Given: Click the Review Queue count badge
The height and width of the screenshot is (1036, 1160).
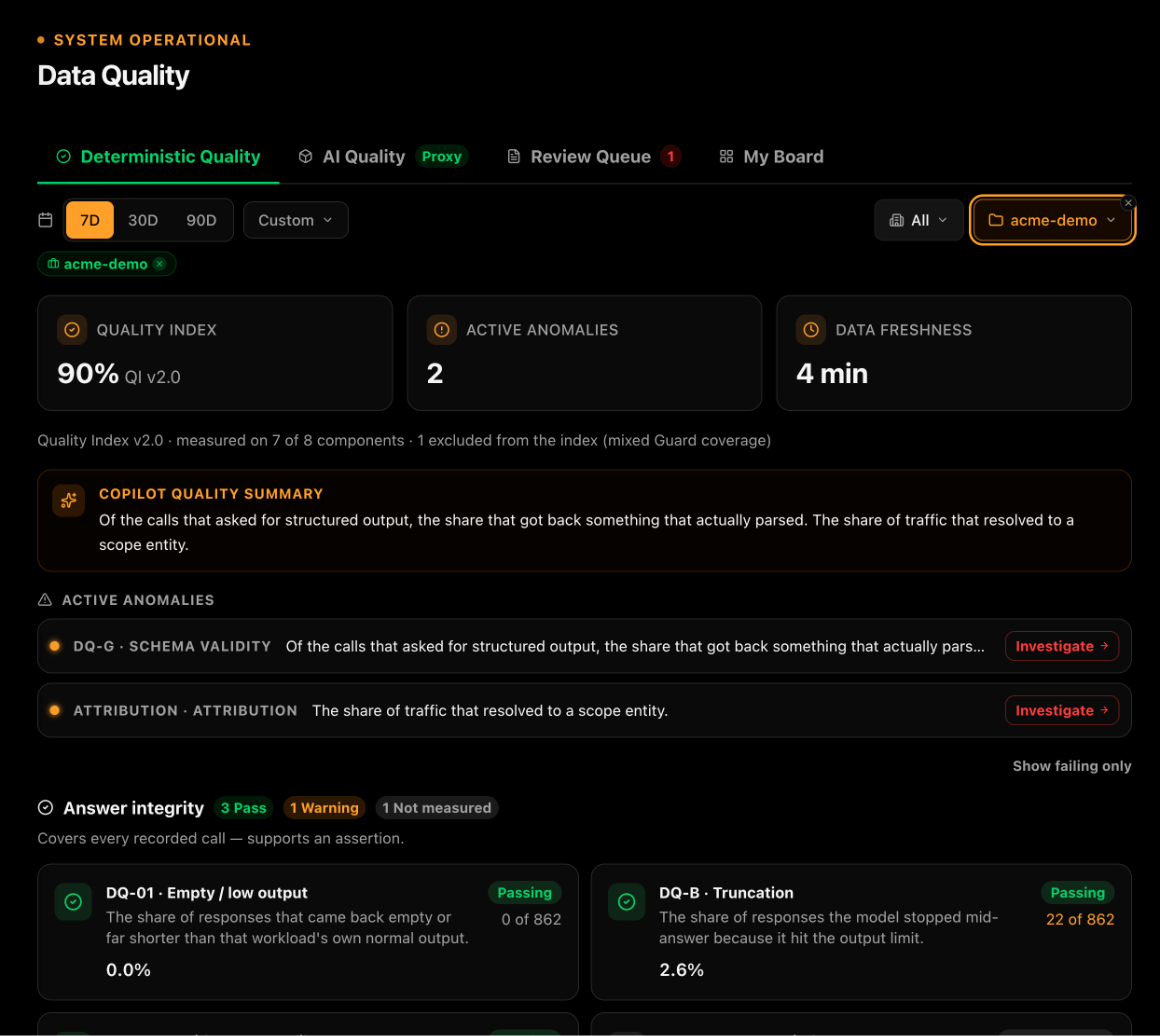Looking at the screenshot, I should click(x=671, y=157).
